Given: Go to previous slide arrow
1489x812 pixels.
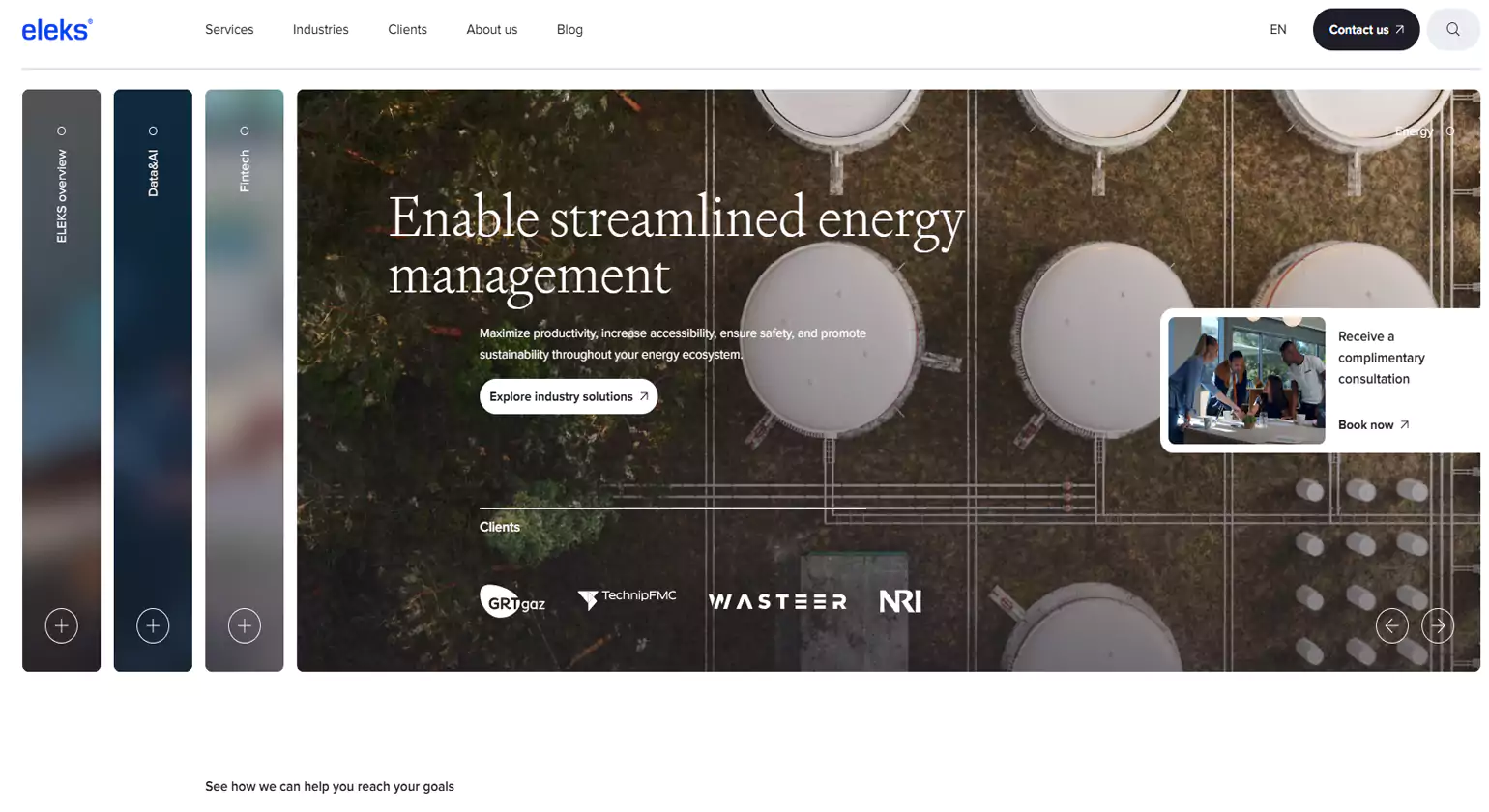Looking at the screenshot, I should pyautogui.click(x=1391, y=626).
